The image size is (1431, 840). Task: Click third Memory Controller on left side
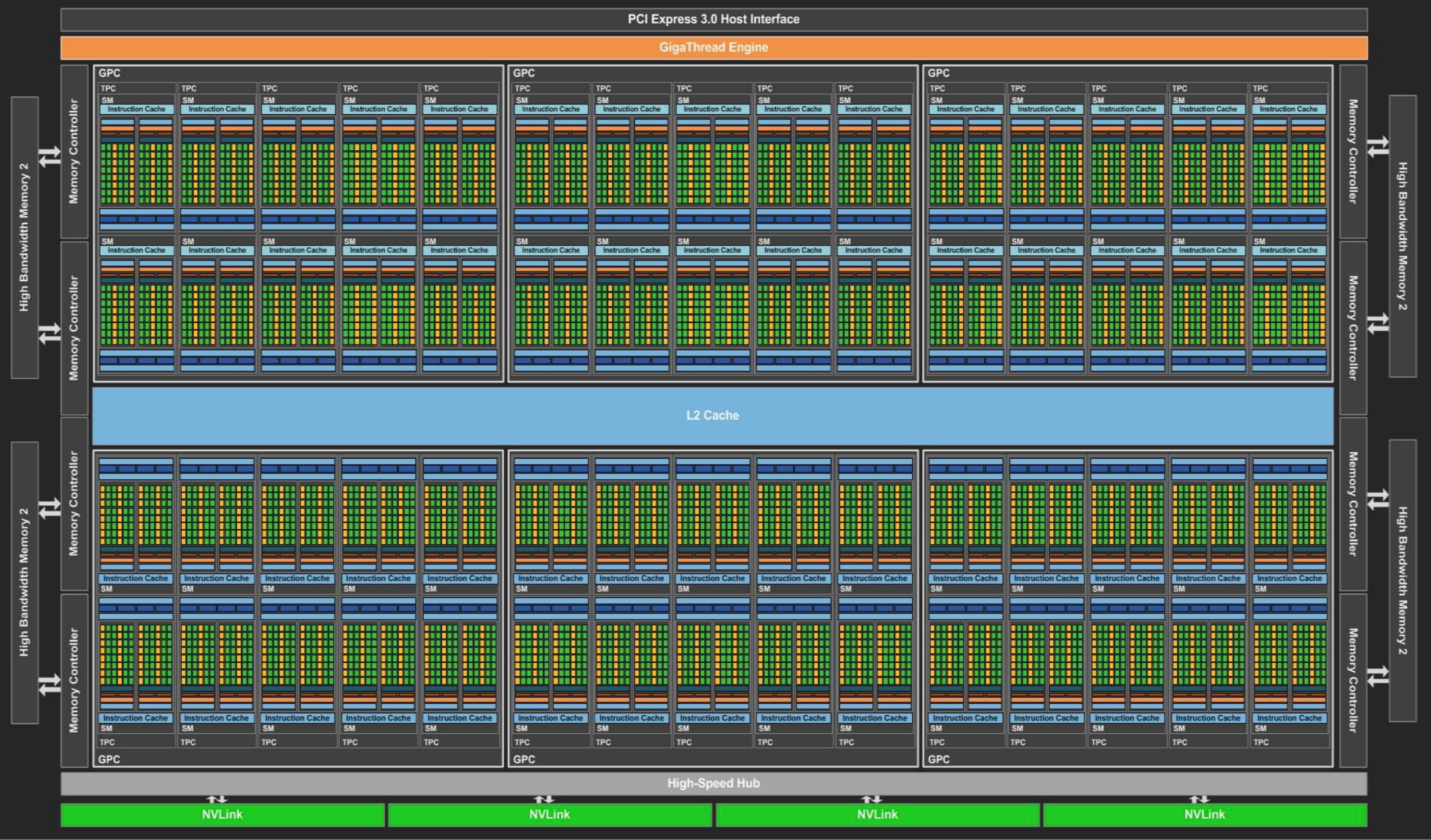(x=74, y=504)
